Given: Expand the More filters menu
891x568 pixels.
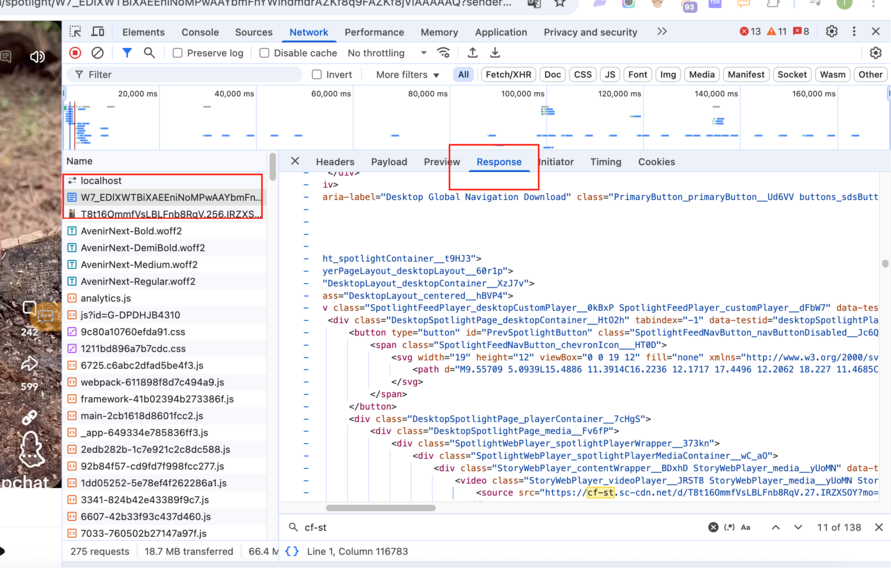Looking at the screenshot, I should (407, 75).
